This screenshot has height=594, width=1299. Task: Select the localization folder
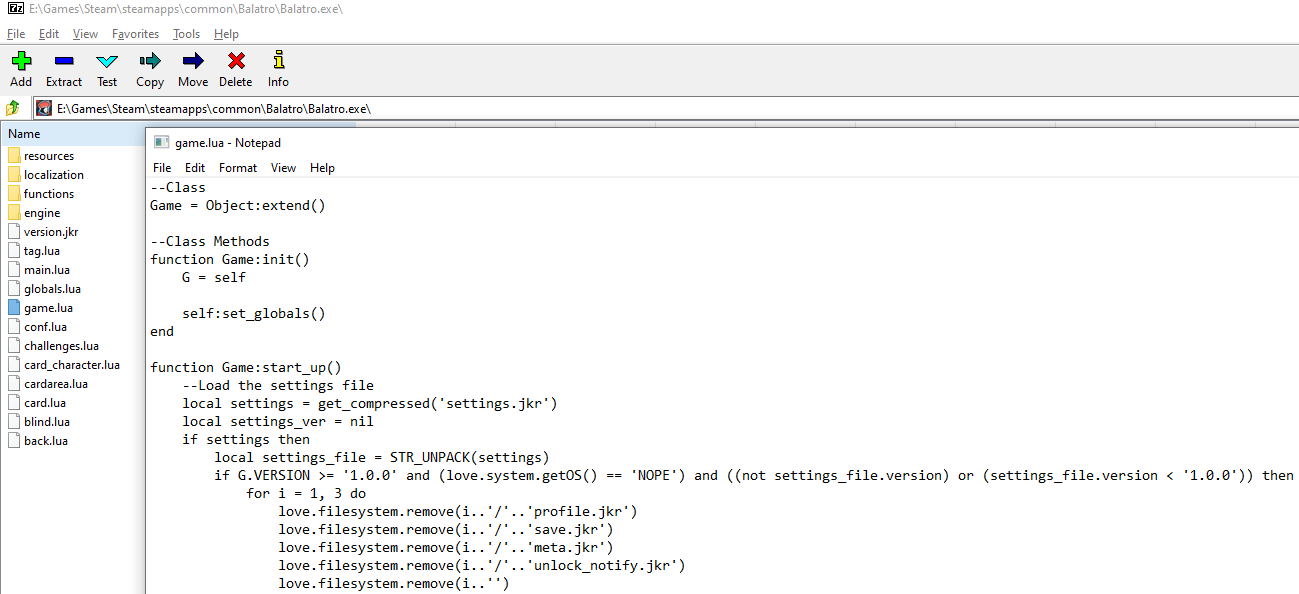(x=54, y=175)
